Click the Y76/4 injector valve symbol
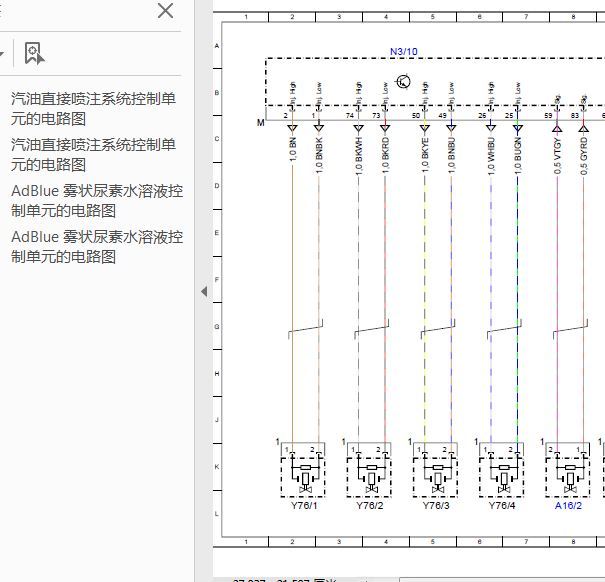This screenshot has width=605, height=582. (x=501, y=477)
